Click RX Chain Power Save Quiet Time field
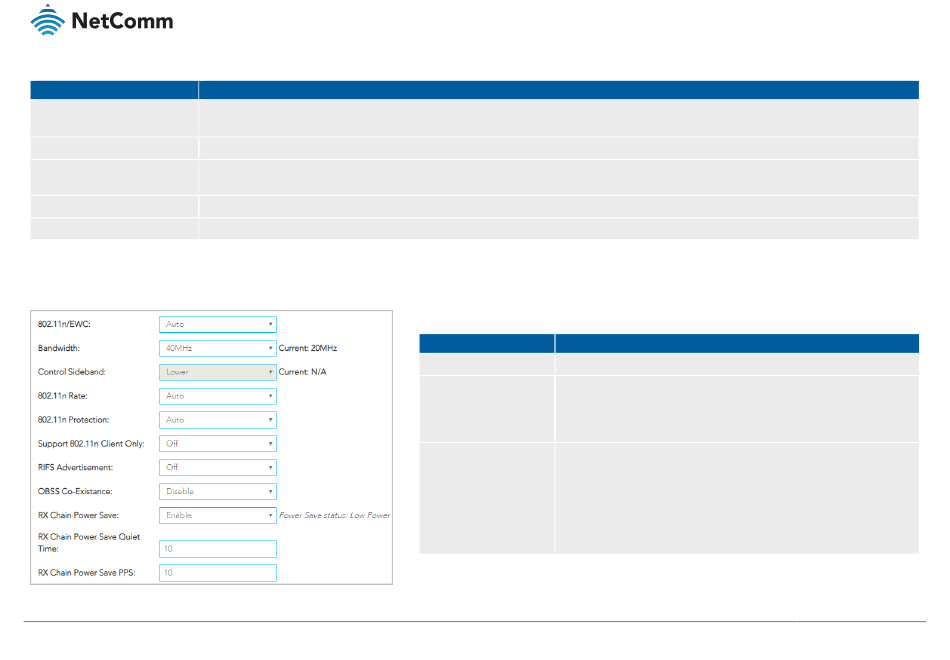 click(218, 549)
